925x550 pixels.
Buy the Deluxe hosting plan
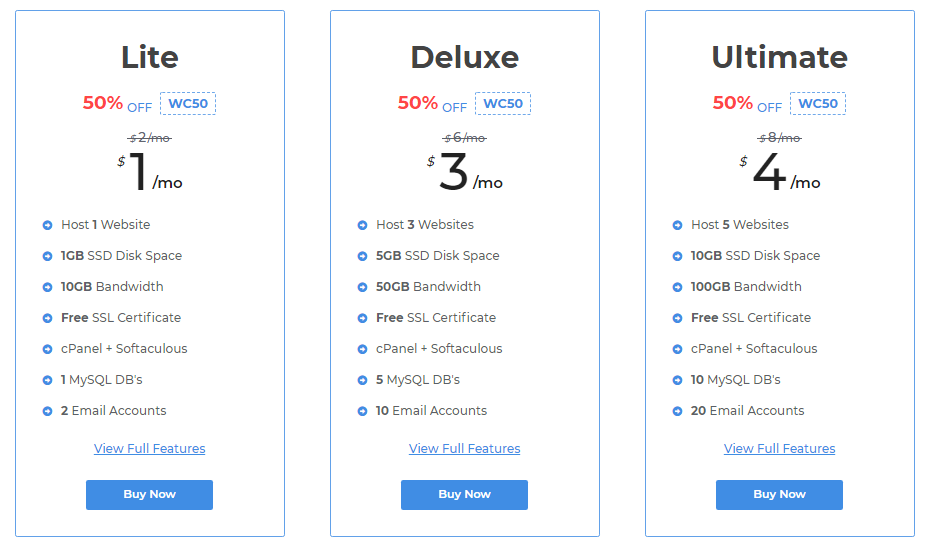[464, 495]
